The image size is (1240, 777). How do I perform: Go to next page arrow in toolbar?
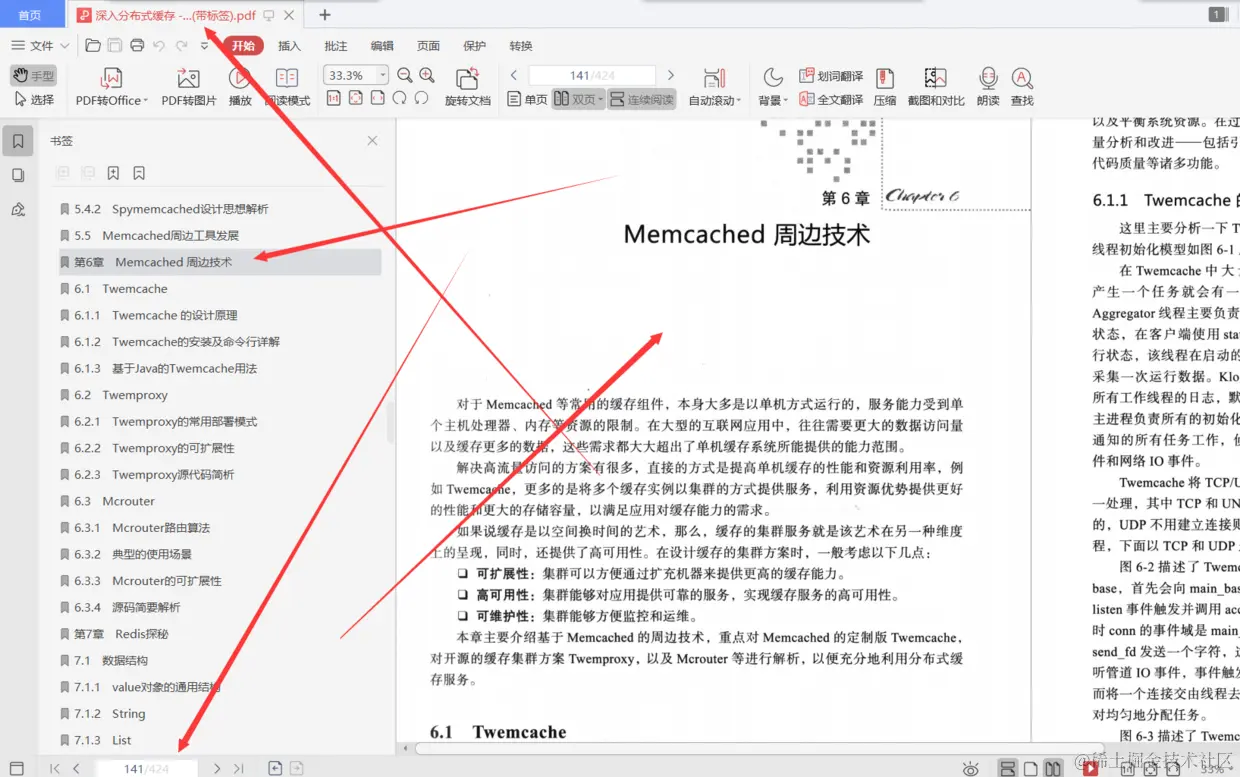(671, 75)
